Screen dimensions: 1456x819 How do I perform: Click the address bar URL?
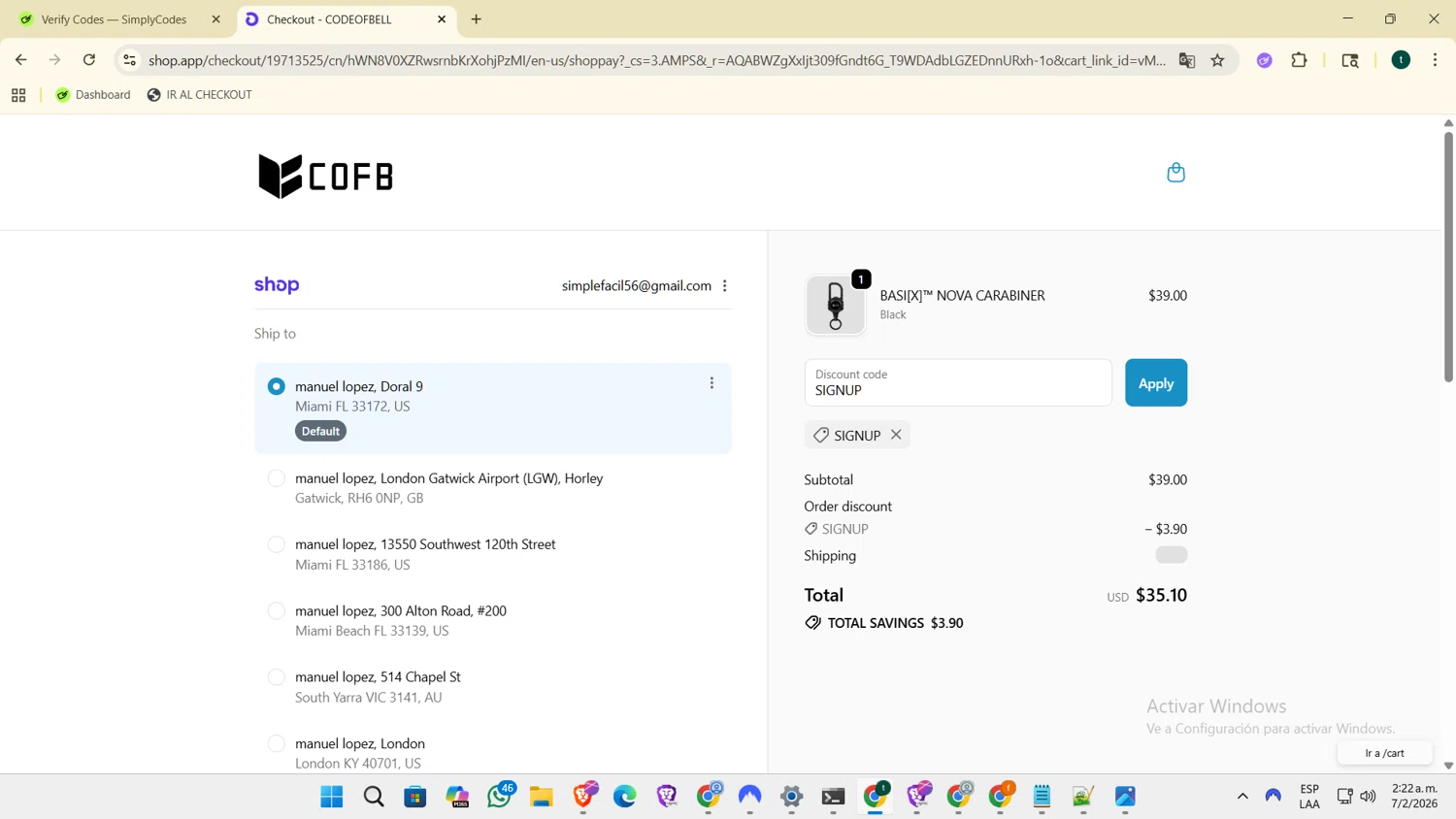[657, 60]
